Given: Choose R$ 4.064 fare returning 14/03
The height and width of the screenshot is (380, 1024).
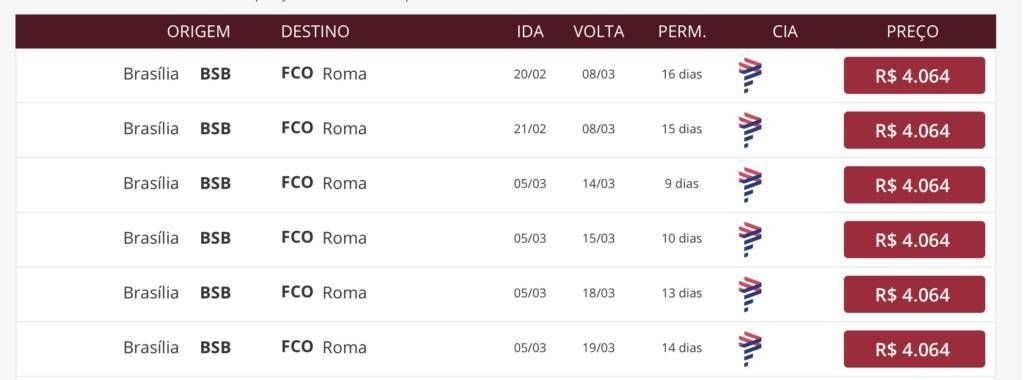Looking at the screenshot, I should coord(914,185).
